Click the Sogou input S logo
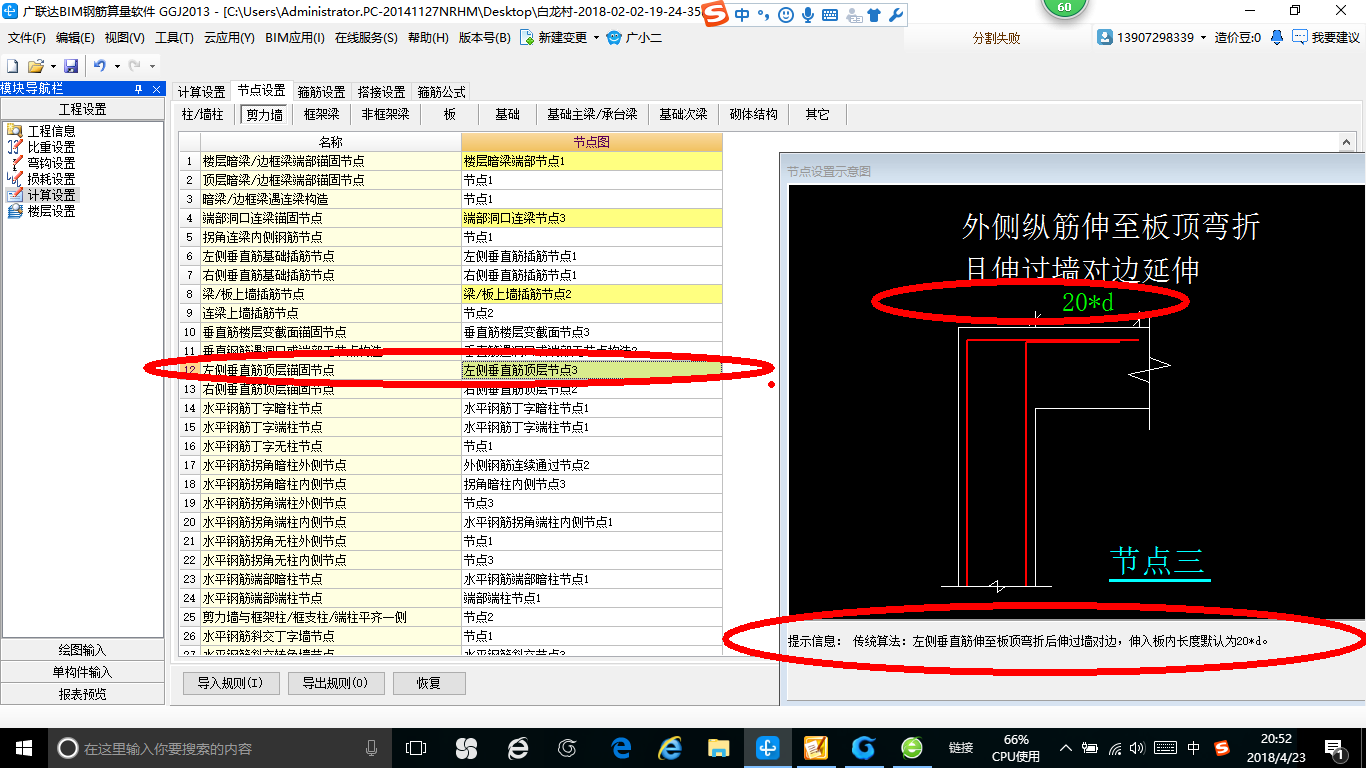This screenshot has height=768, width=1366. 715,15
